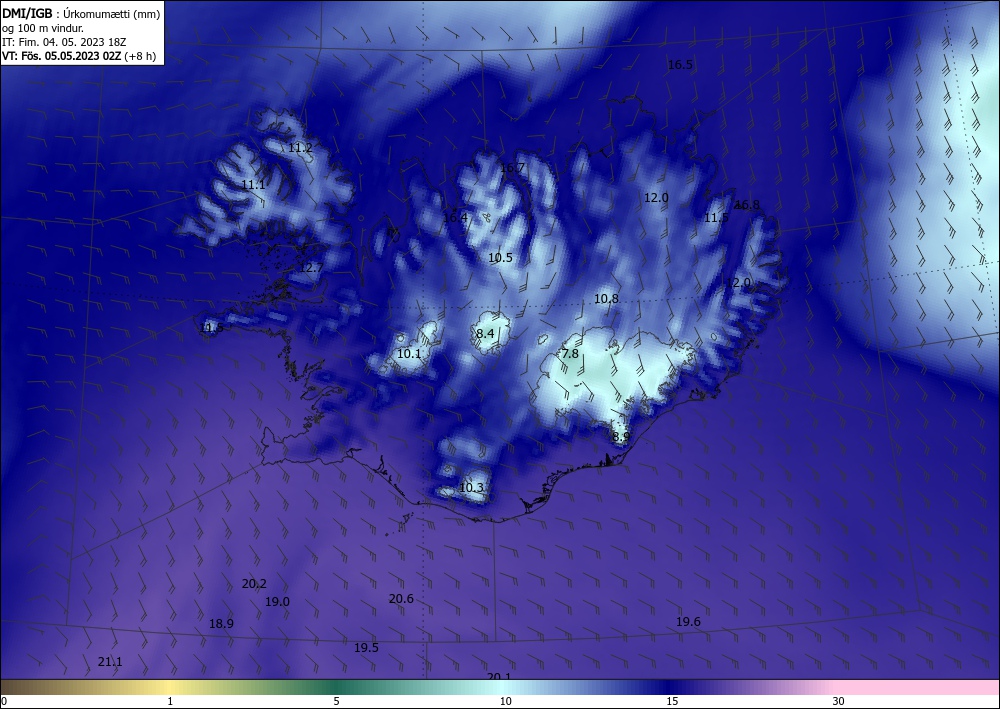Click the 16.7 value on the north coast

tap(512, 168)
